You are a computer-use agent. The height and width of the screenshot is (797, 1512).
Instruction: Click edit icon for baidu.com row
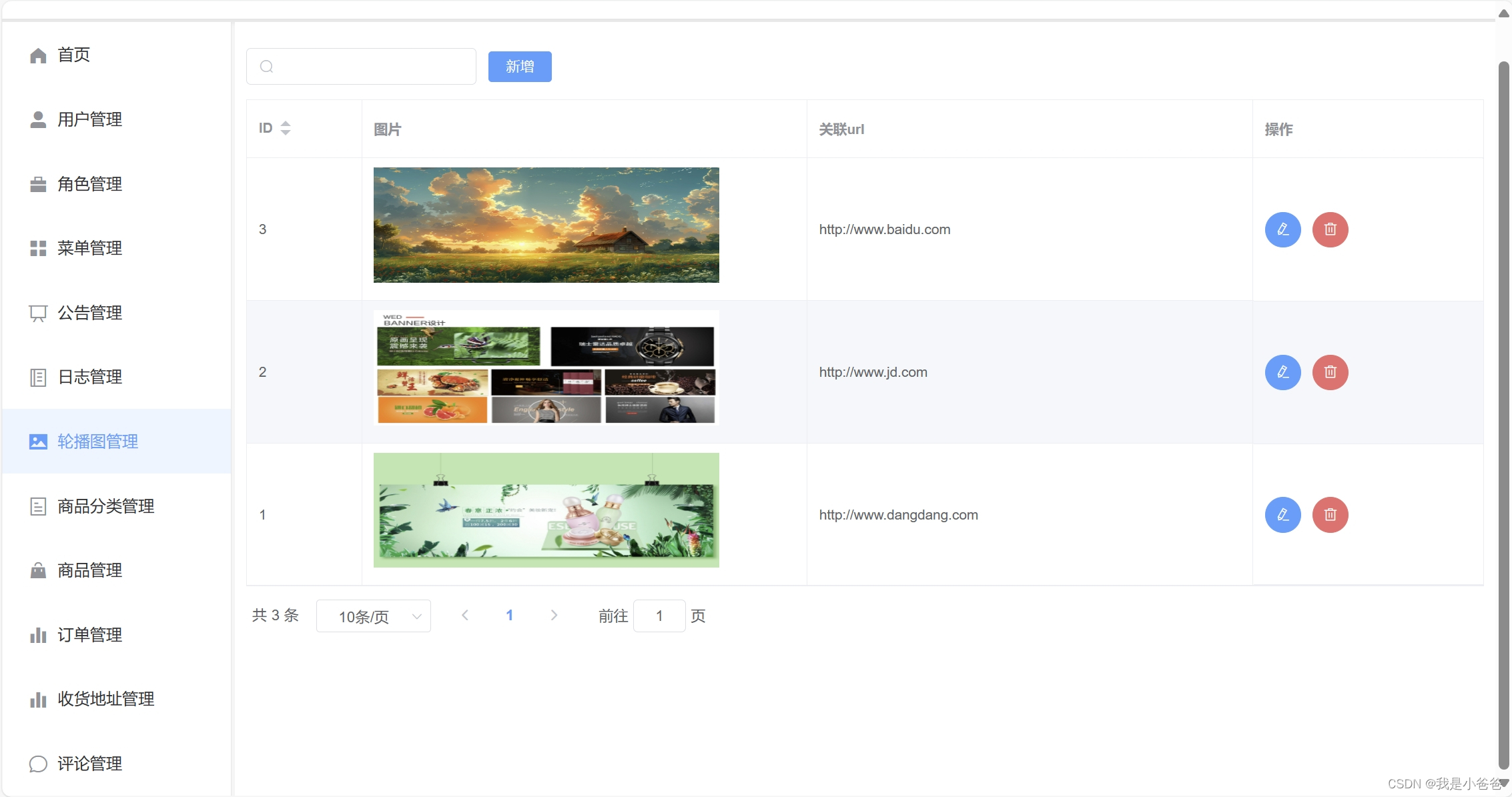click(x=1282, y=229)
